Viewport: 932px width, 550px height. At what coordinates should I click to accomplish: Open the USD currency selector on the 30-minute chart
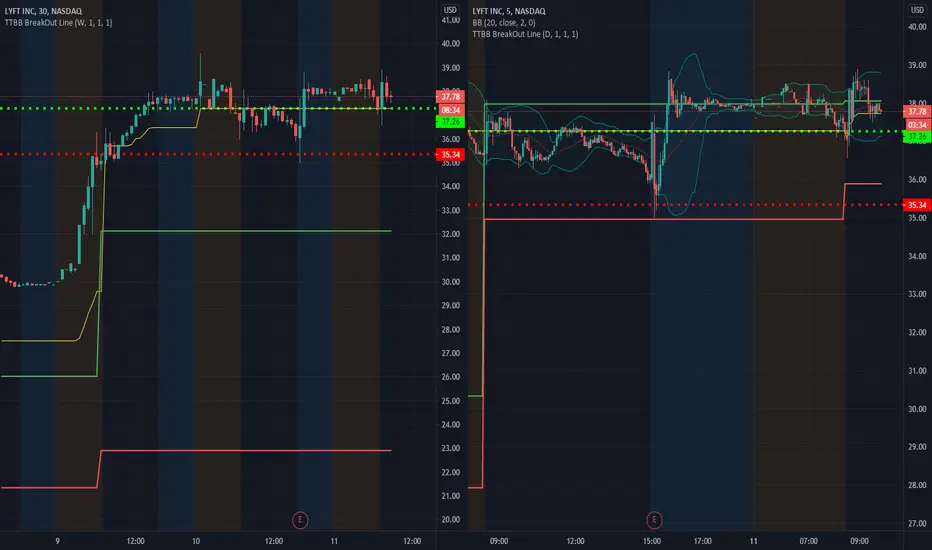point(450,10)
